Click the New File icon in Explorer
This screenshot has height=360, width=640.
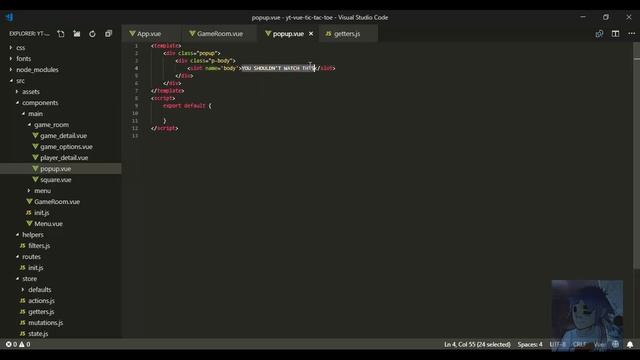[x=61, y=34]
